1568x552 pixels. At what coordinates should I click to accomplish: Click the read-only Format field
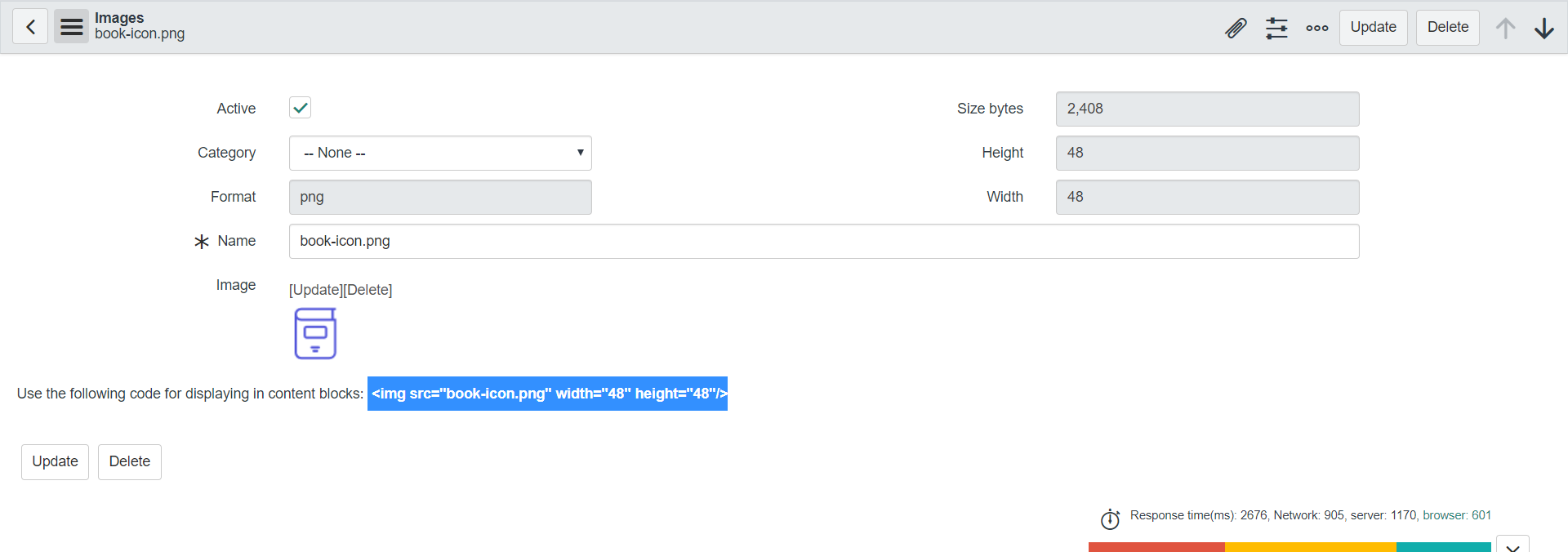point(440,197)
